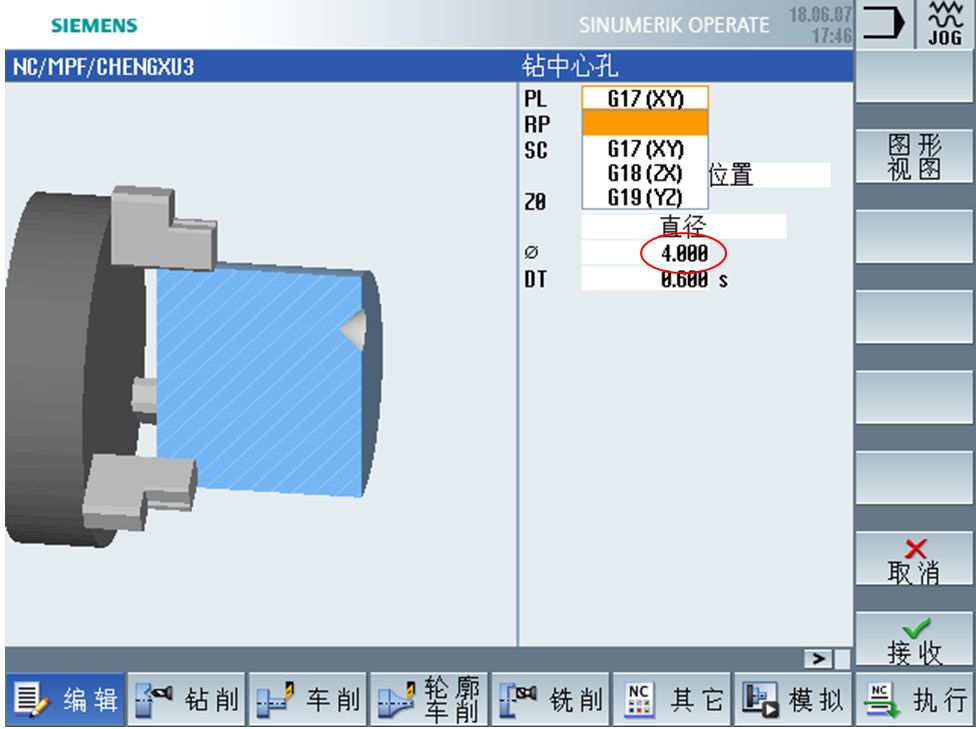Click the milling cutter icon on 铣削 softkey

(518, 700)
